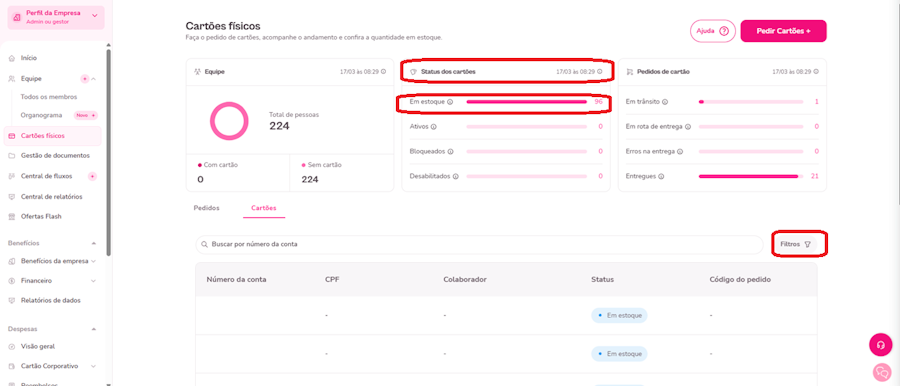Screen dimensions: 900x386
Task: Click the Visão geral icon
Action: pos(11,346)
